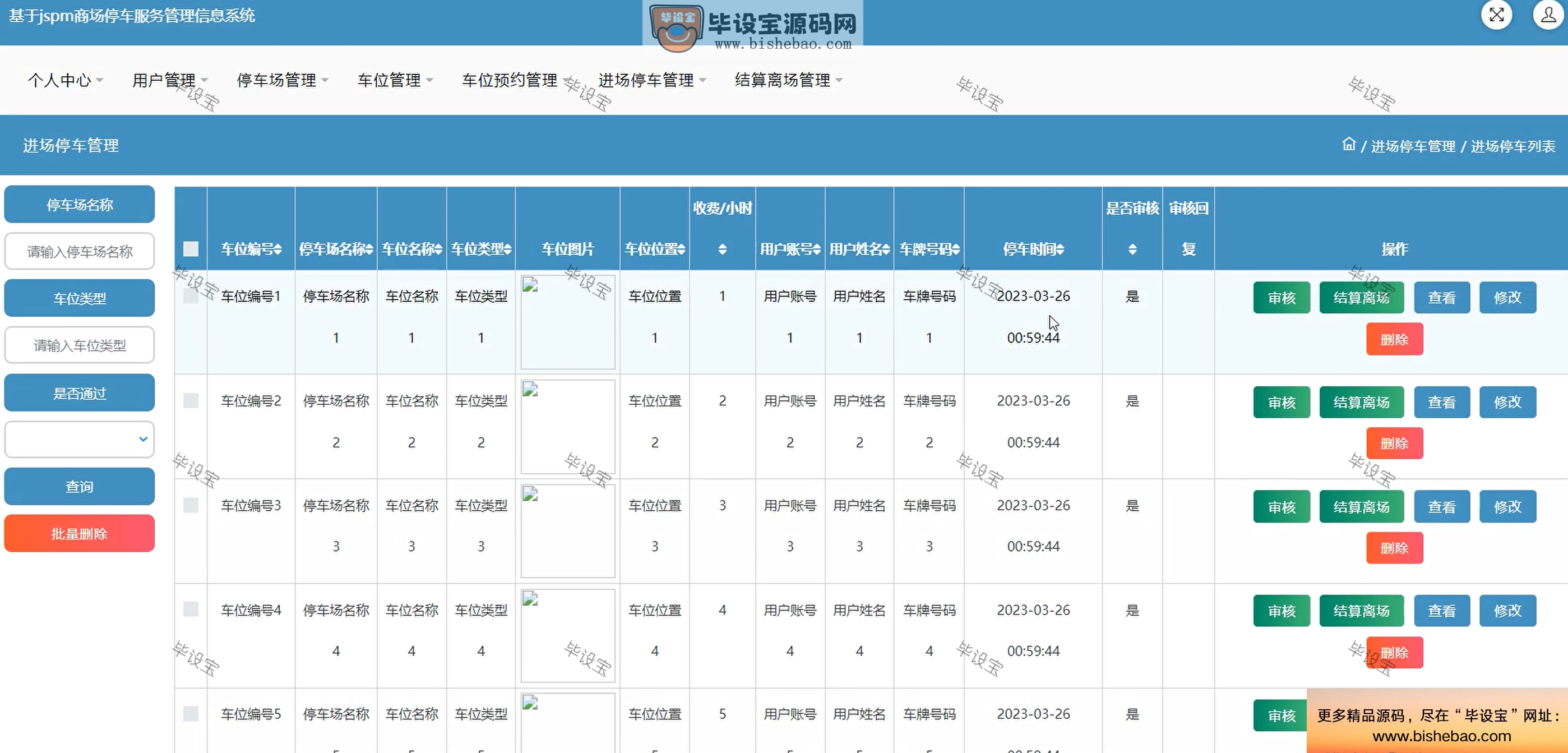Sort by 车位名称 column arrows
This screenshot has width=1568, height=753.
[438, 249]
